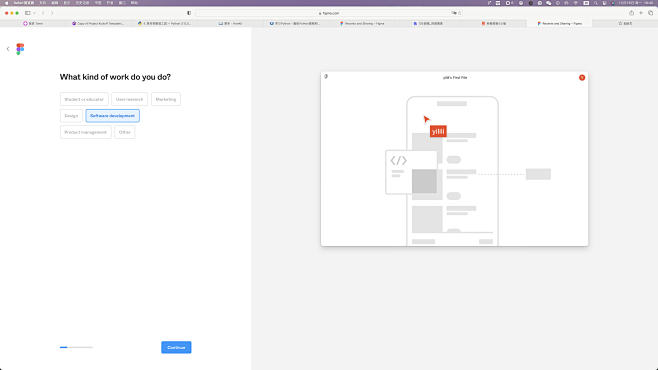This screenshot has height=370, width=658.
Task: Click the Control Center icon in menu bar
Action: pyautogui.click(x=605, y=3)
